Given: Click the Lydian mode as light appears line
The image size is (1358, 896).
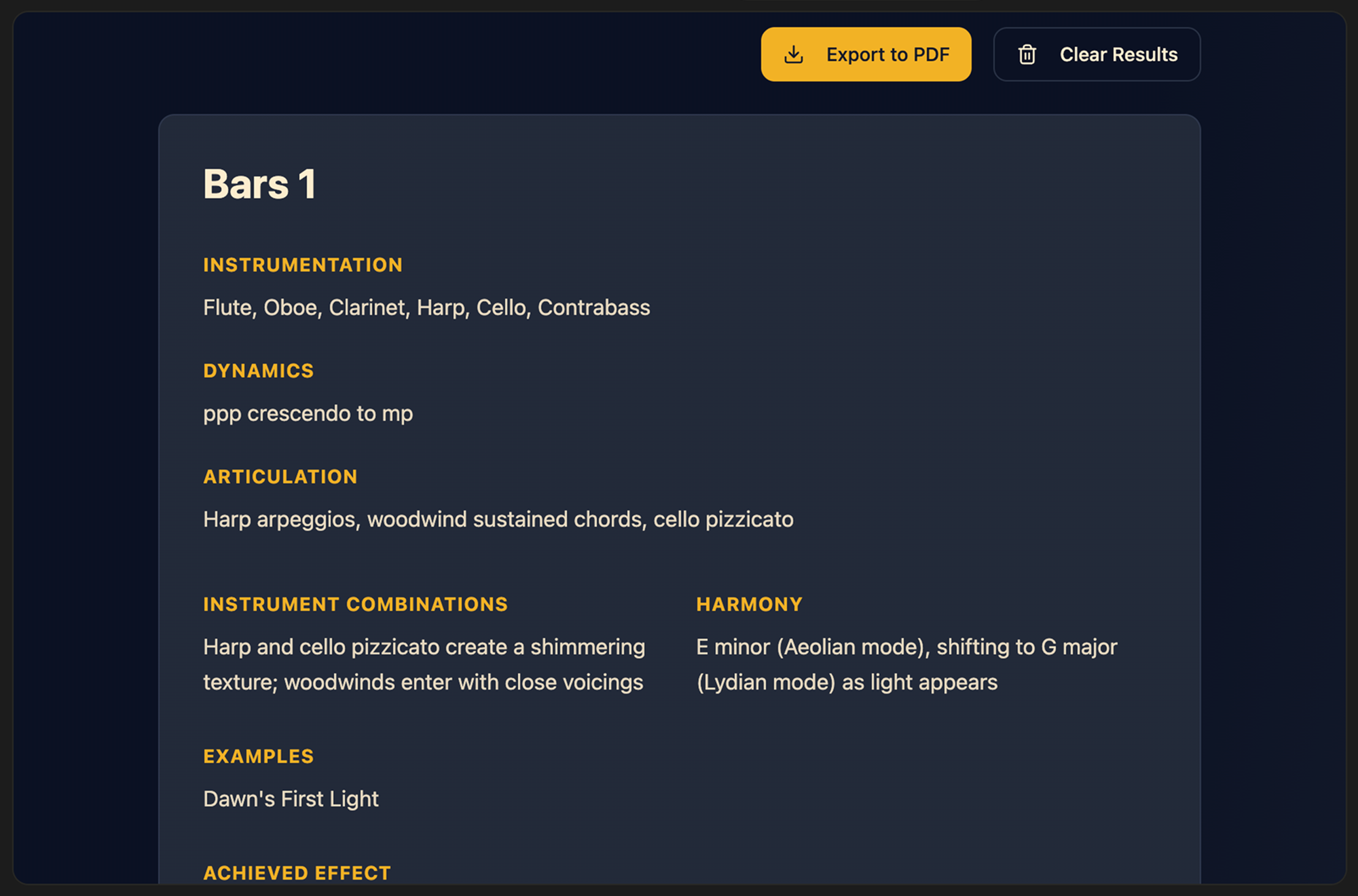Looking at the screenshot, I should coord(847,682).
